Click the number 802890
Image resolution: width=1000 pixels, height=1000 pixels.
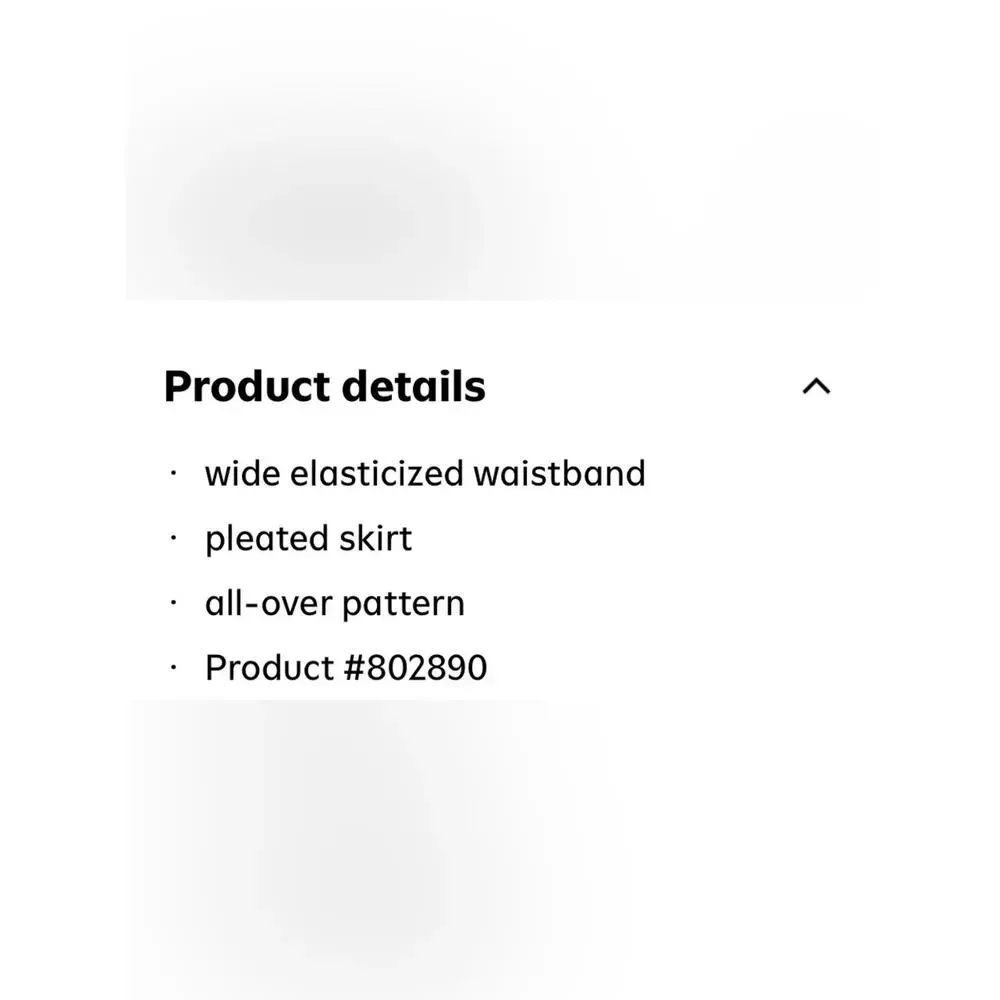tap(427, 668)
